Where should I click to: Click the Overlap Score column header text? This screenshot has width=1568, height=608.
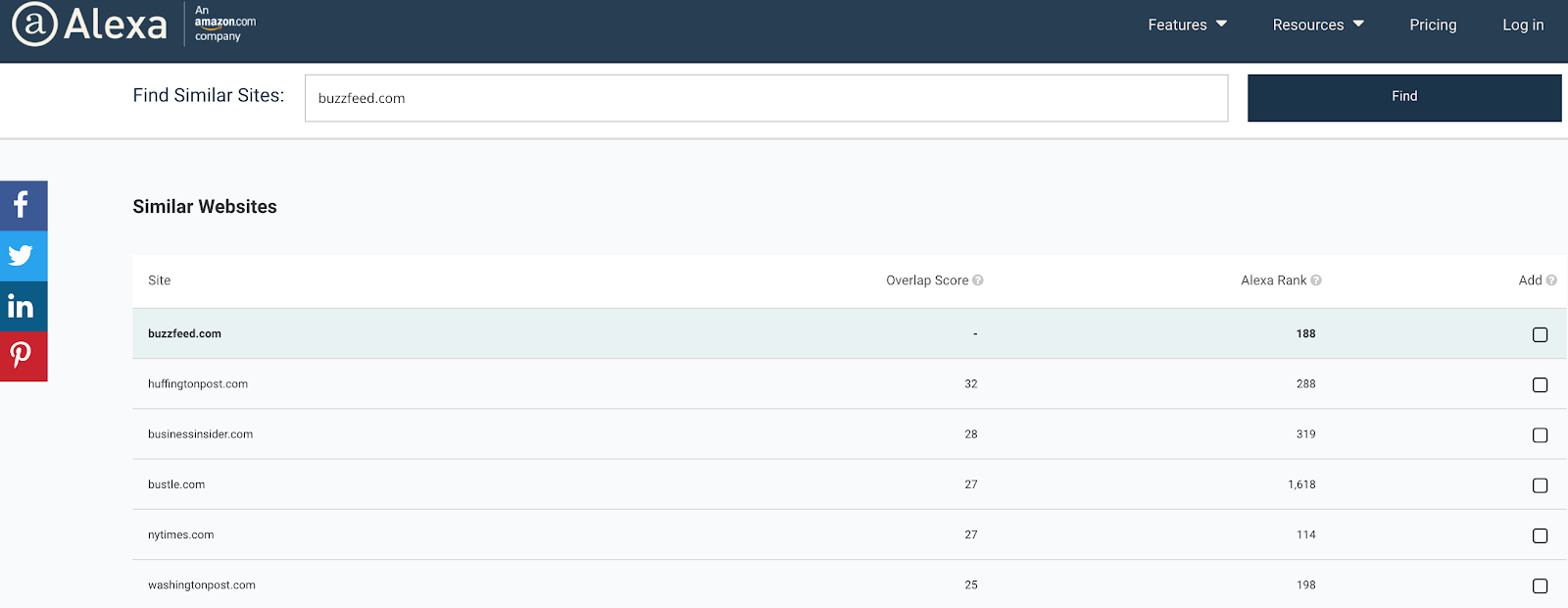[927, 280]
